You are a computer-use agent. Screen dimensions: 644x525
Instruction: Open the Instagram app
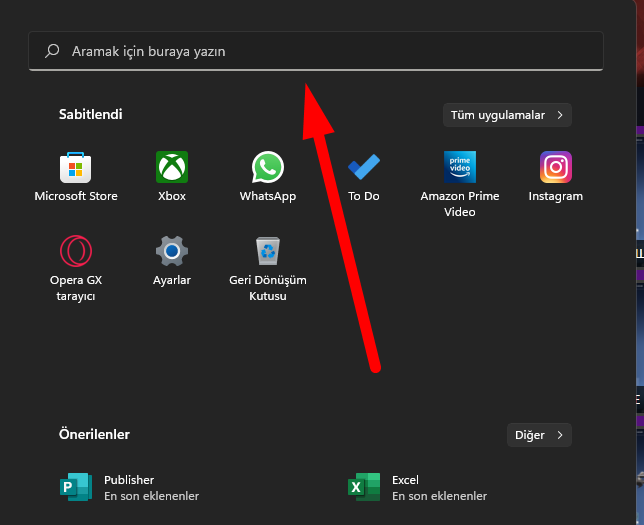(556, 177)
